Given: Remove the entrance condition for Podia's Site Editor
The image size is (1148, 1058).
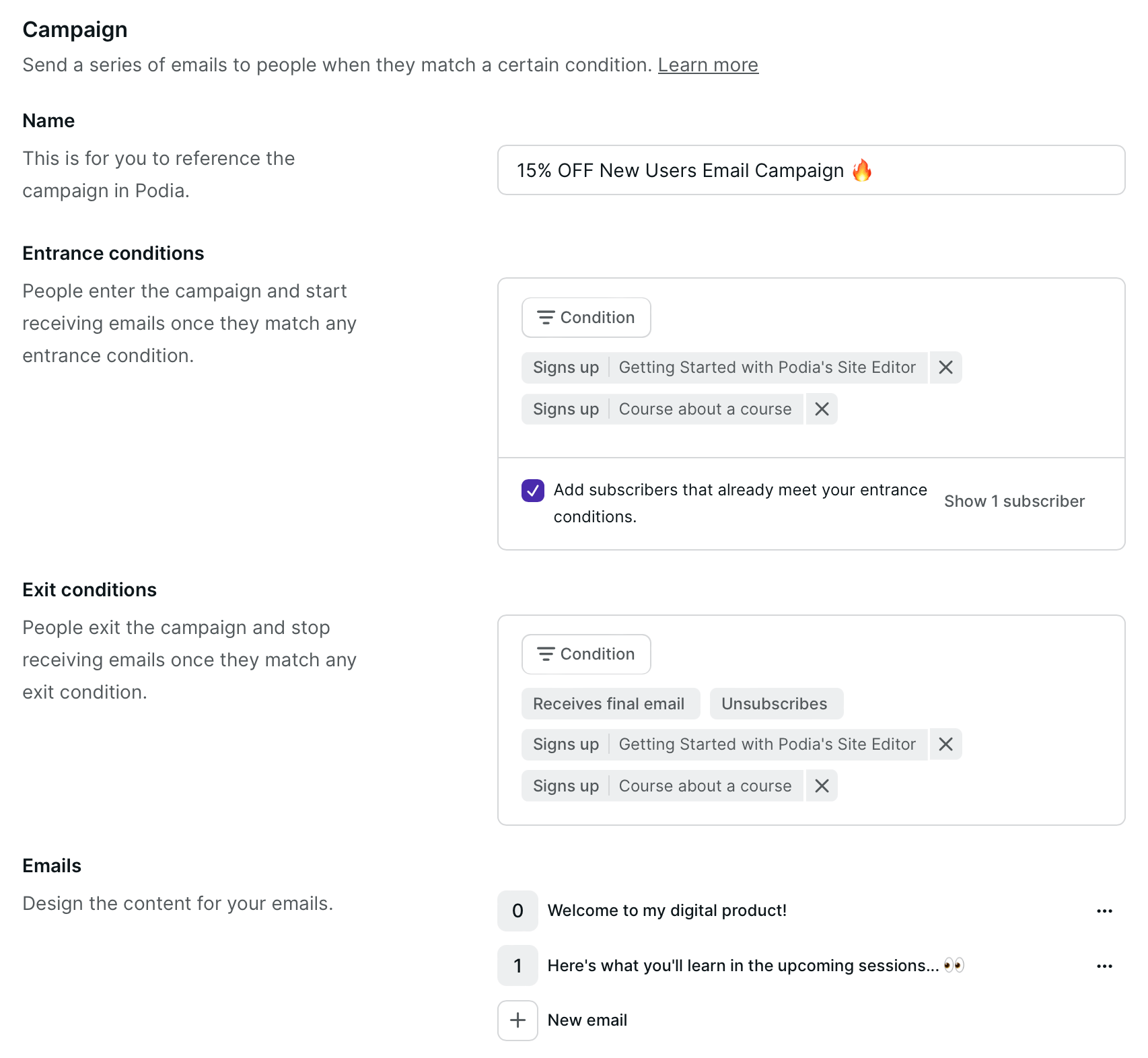Looking at the screenshot, I should [x=945, y=367].
